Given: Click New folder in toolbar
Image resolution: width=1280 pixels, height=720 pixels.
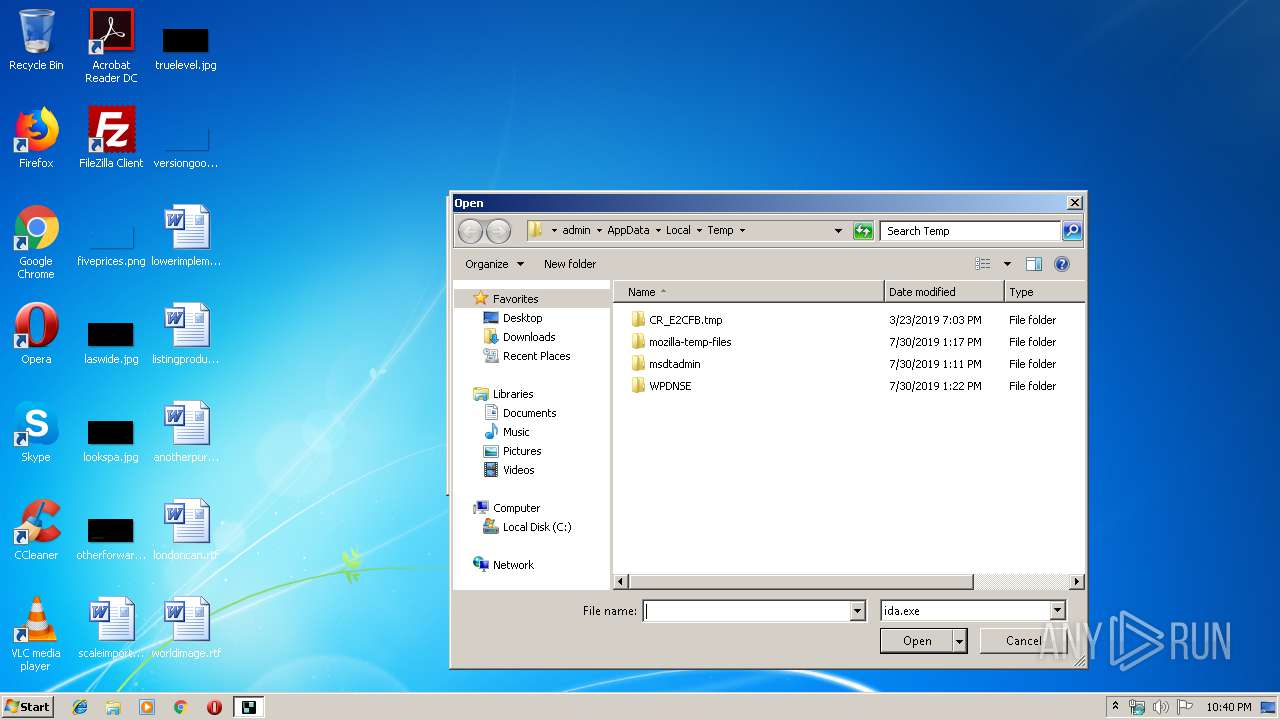Looking at the screenshot, I should pos(570,264).
